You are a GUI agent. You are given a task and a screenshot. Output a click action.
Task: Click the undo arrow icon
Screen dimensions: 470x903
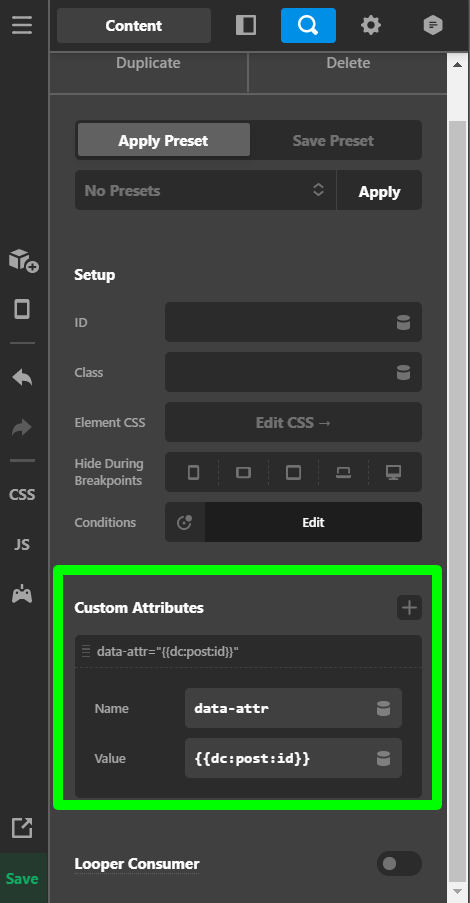pyautogui.click(x=22, y=378)
